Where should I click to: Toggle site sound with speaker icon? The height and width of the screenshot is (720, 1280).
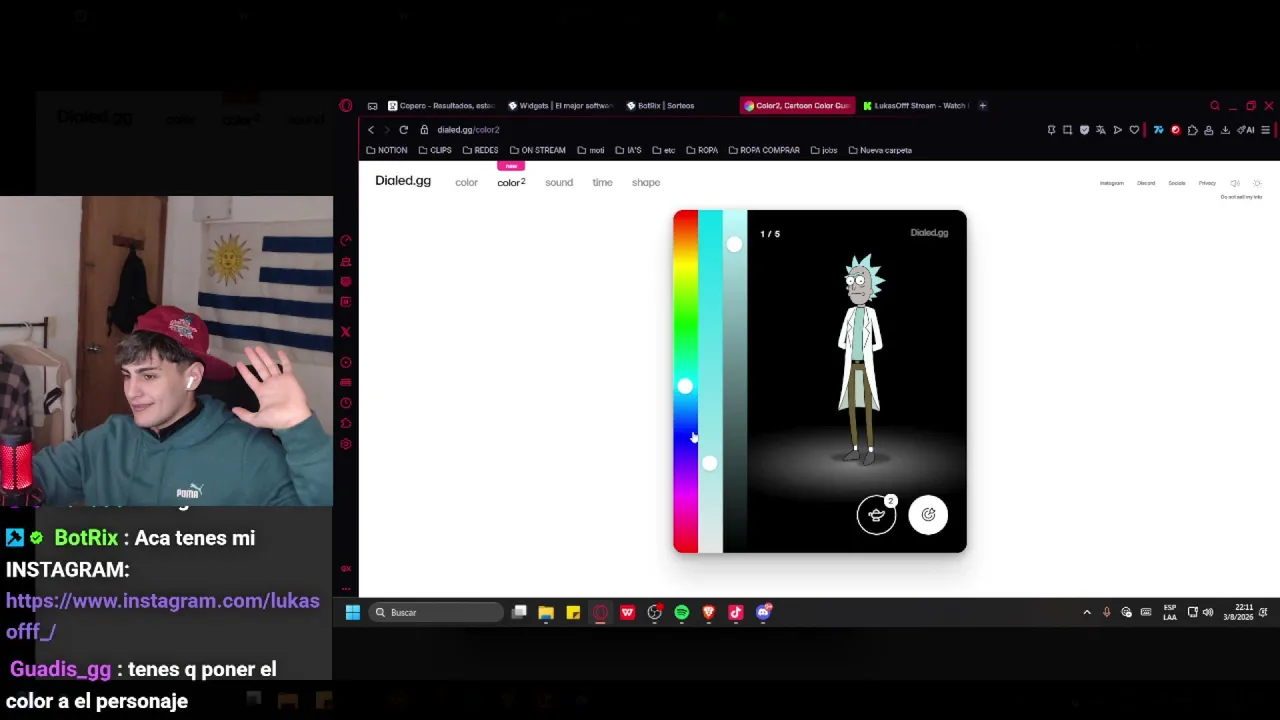[x=1235, y=183]
